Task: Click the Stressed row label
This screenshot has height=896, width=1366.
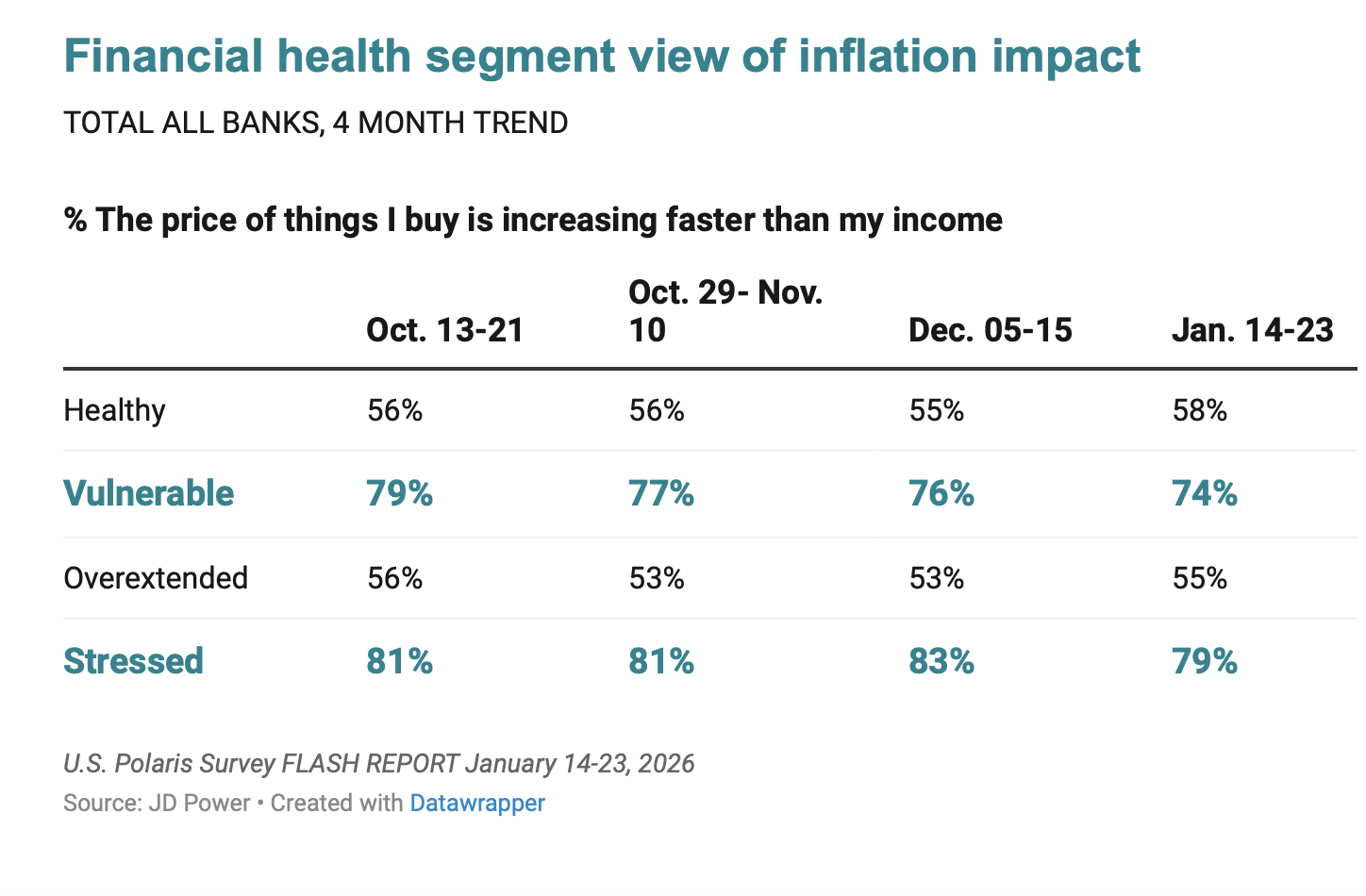Action: pyautogui.click(x=133, y=662)
